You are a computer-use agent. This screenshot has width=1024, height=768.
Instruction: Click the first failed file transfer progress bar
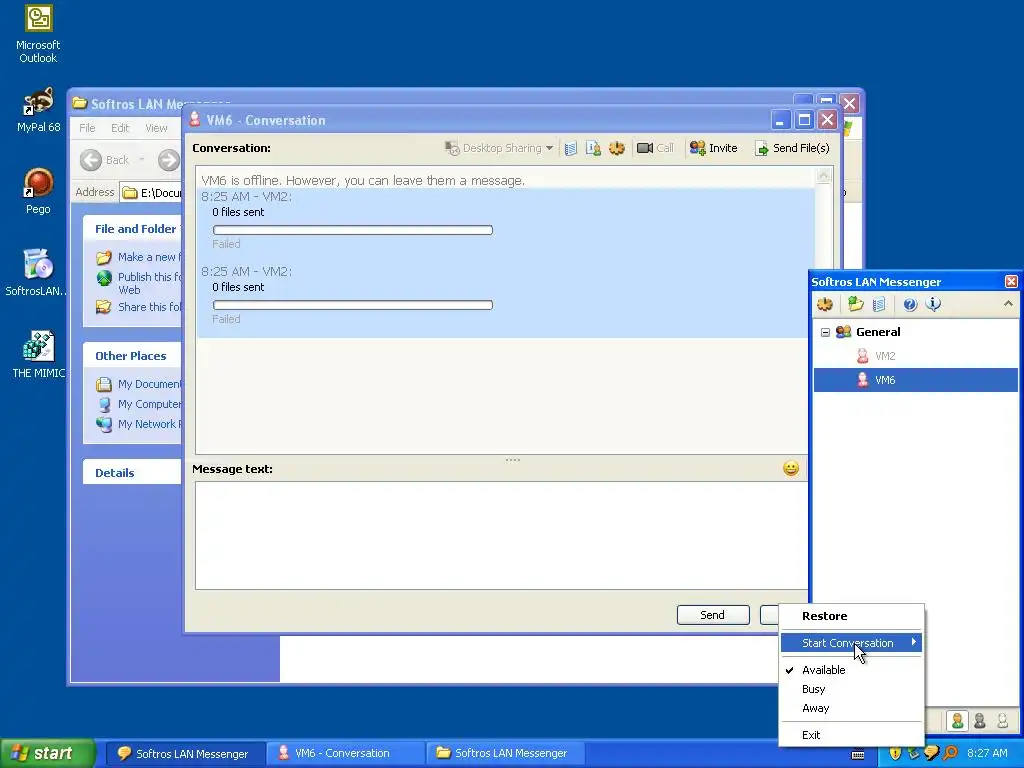point(353,230)
